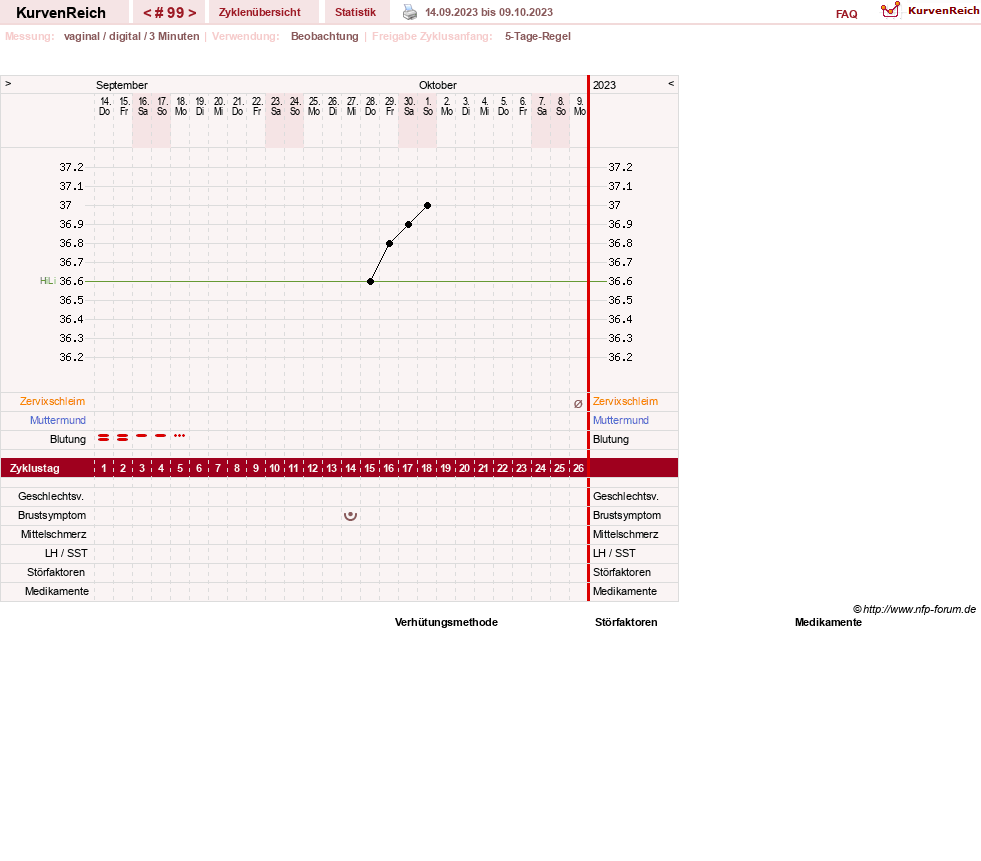Click the left Geschlechtsv. row label
The image size is (981, 861).
(x=51, y=496)
